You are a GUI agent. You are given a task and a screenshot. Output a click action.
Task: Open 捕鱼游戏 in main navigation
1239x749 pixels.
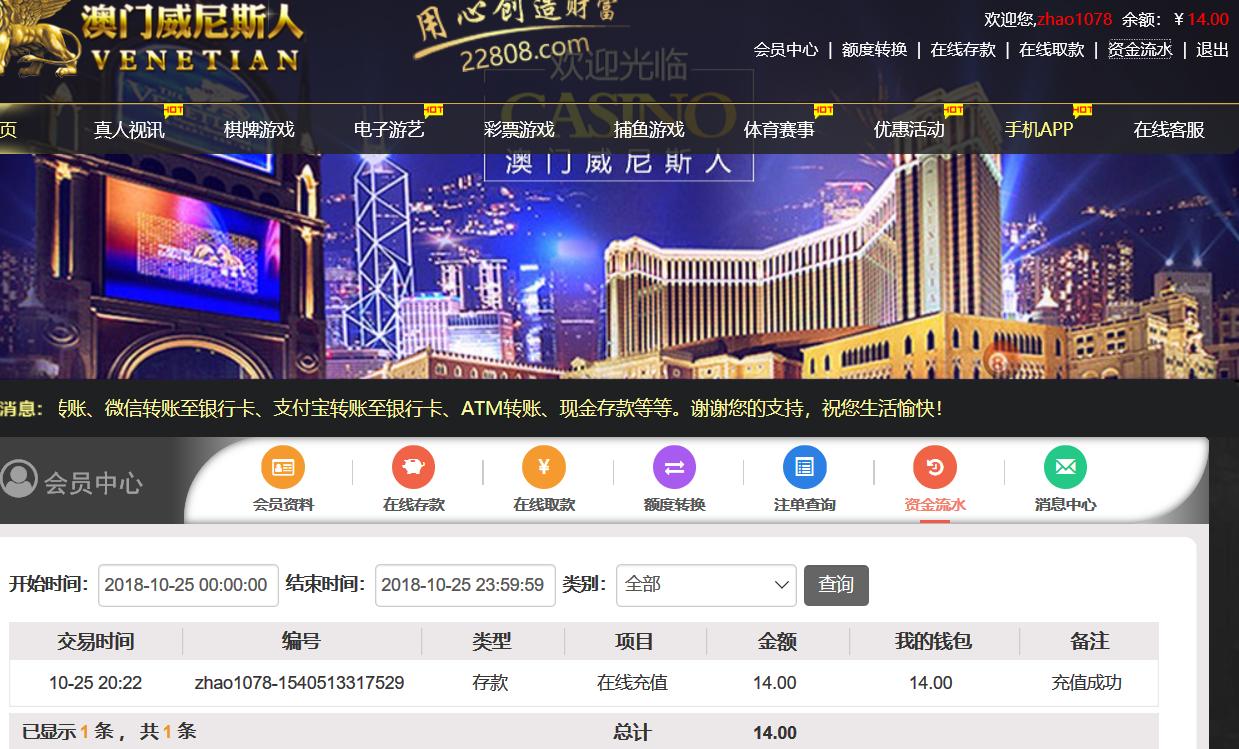[x=649, y=129]
